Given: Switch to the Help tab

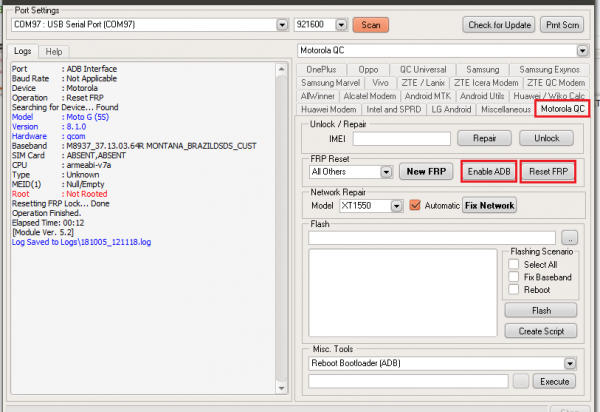Looking at the screenshot, I should tap(54, 52).
